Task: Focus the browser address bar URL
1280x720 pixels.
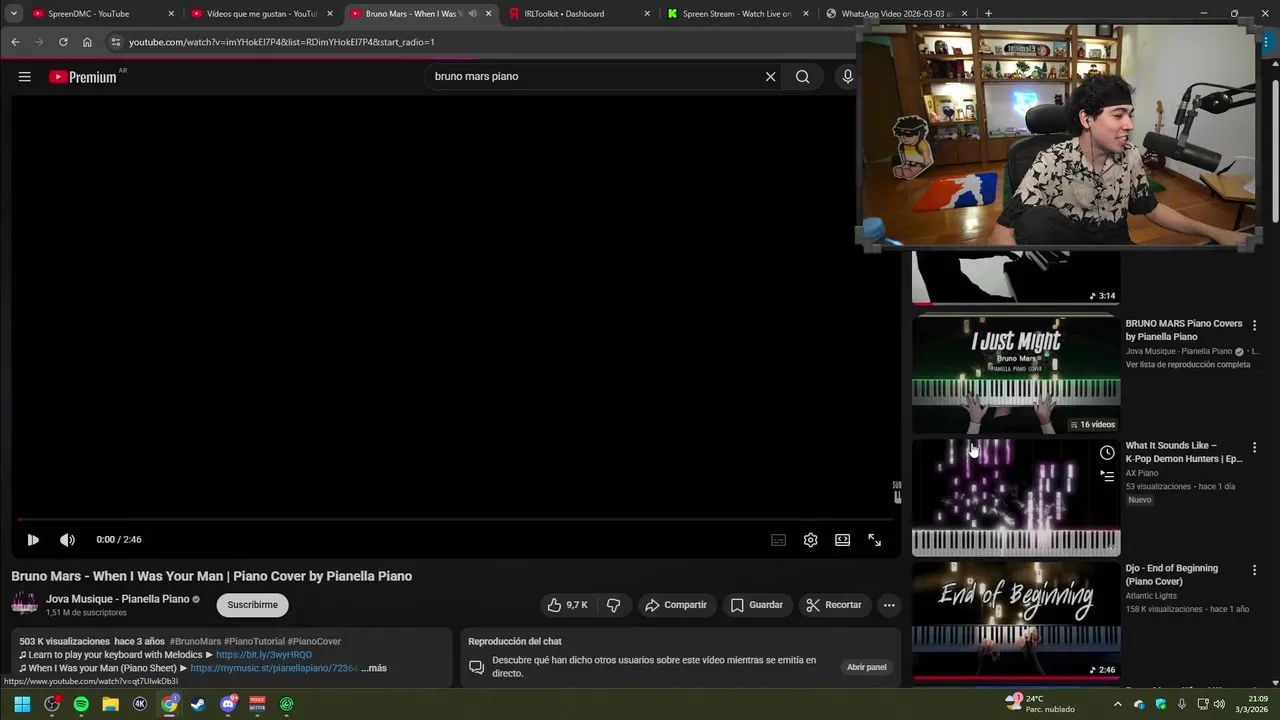Action: (x=281, y=42)
